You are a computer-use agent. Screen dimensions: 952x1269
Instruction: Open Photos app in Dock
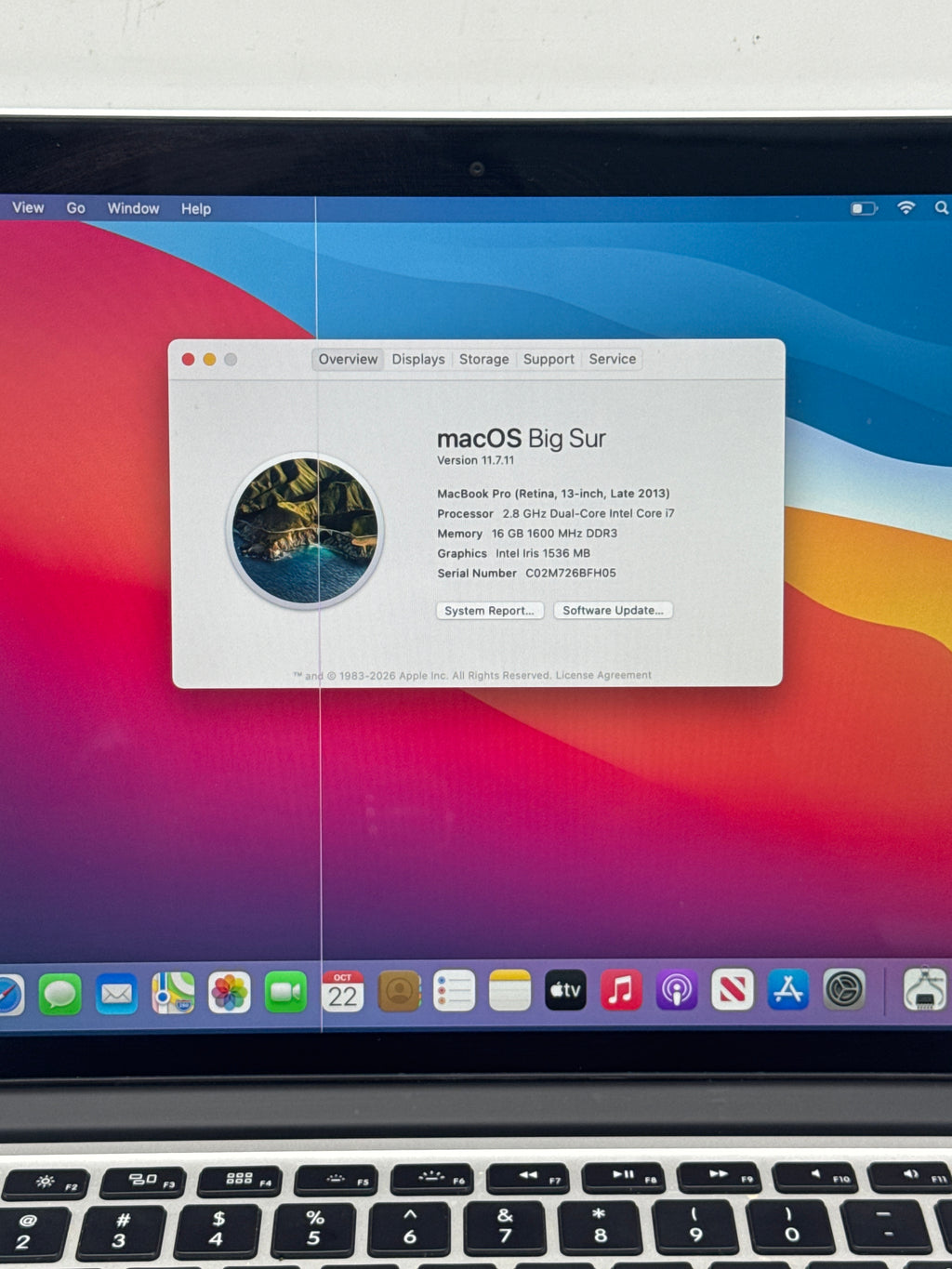[x=230, y=993]
